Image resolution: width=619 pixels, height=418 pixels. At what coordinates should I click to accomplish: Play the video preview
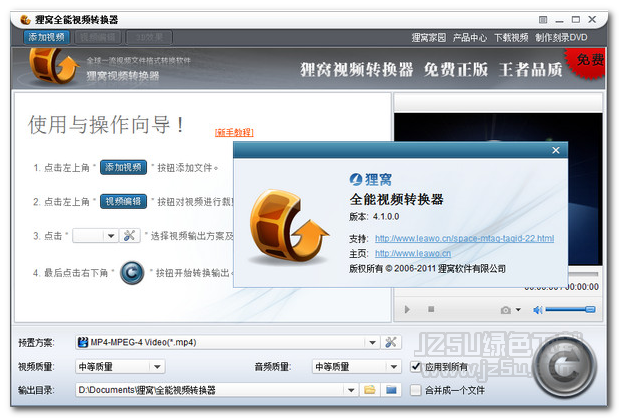tap(407, 309)
